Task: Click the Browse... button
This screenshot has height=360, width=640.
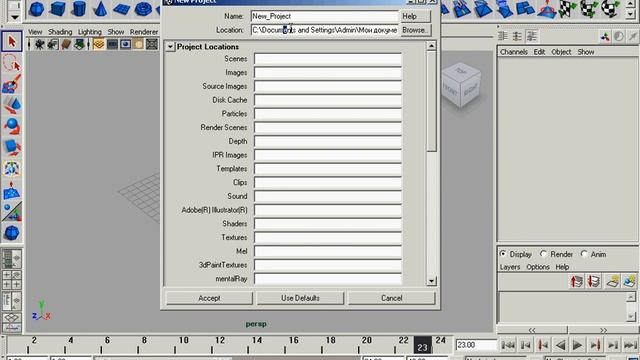Action: point(415,30)
